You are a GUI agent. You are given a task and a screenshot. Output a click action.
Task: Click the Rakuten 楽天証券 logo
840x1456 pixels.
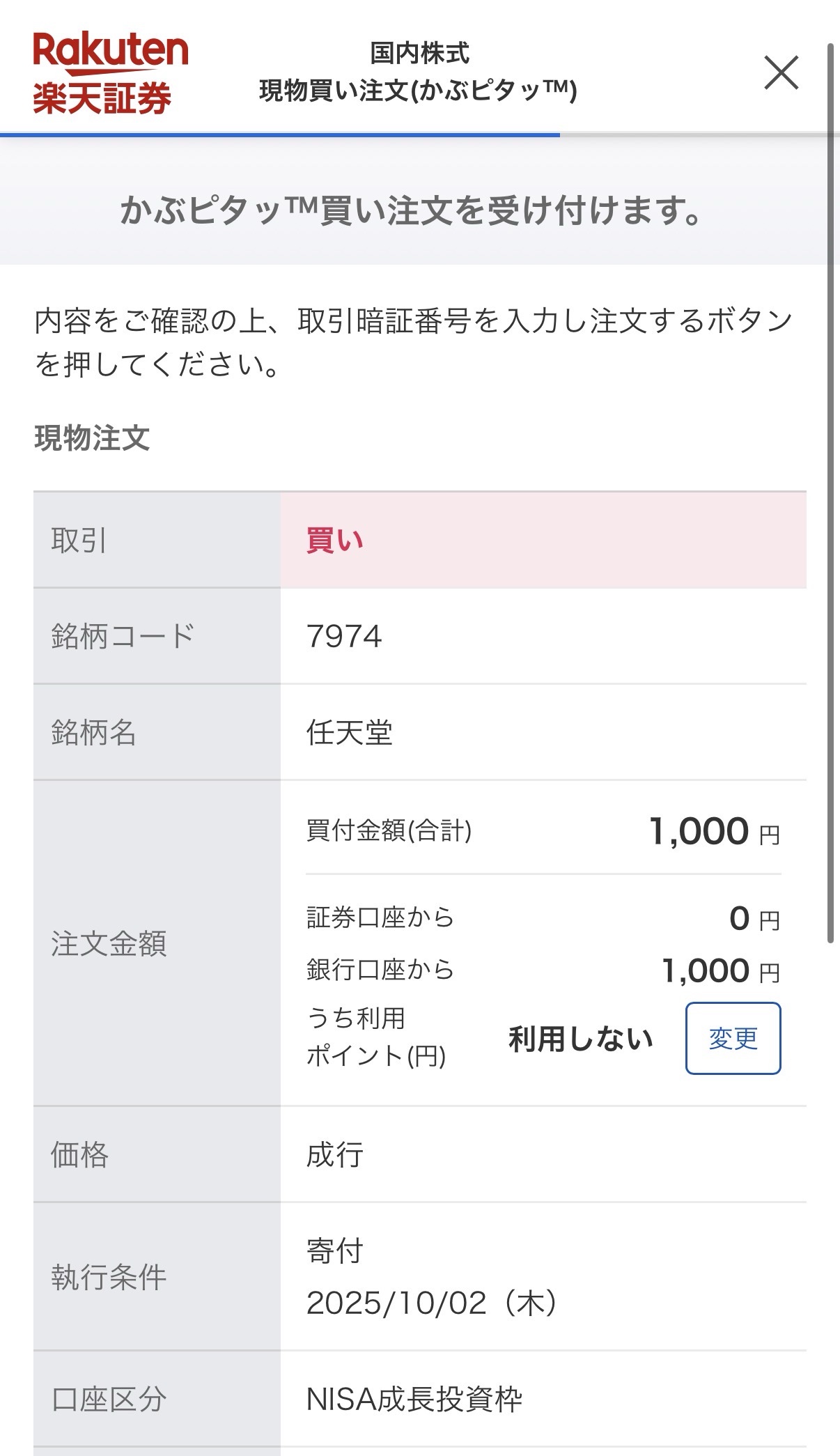pos(110,72)
